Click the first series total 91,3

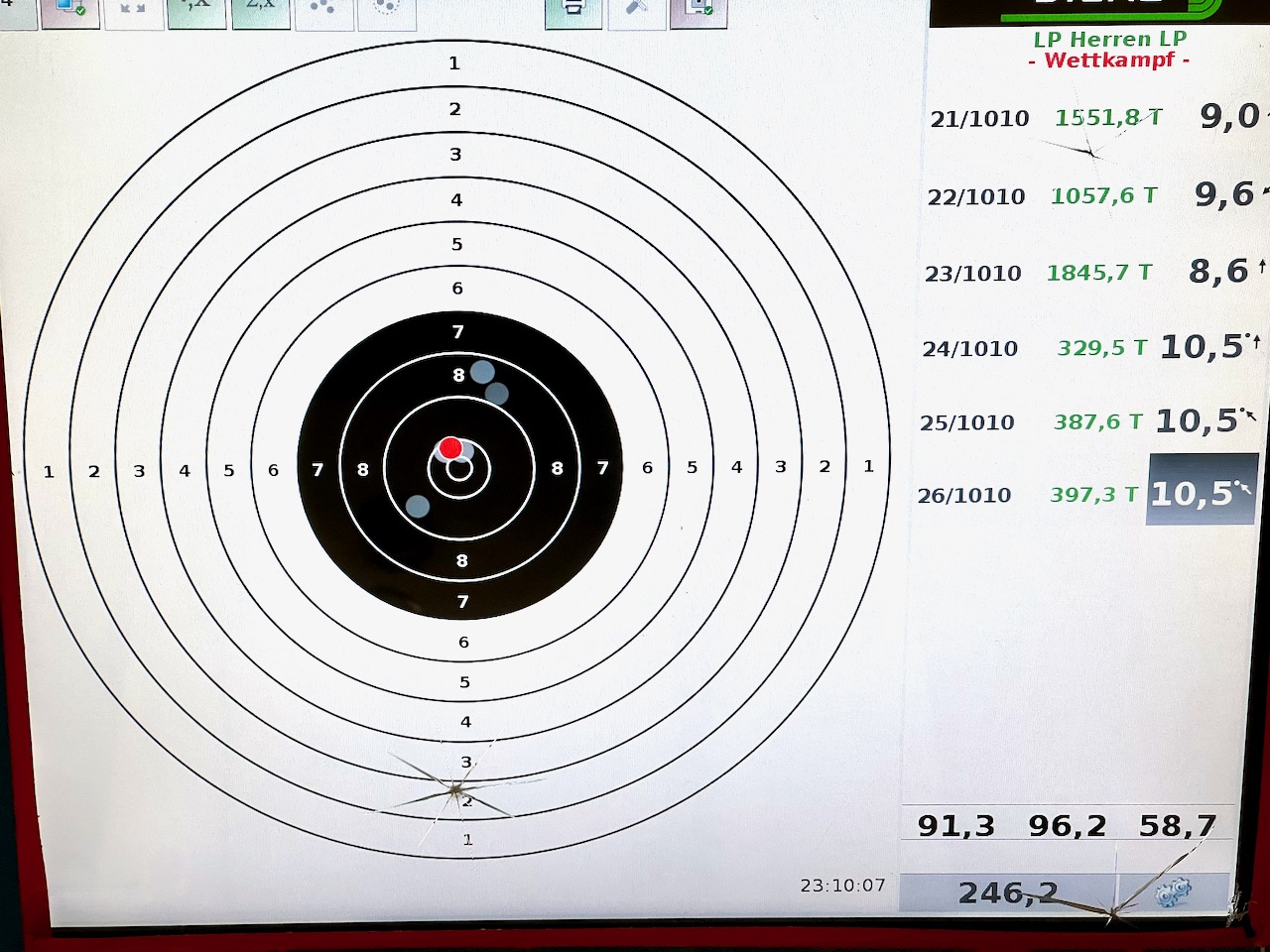coord(955,825)
